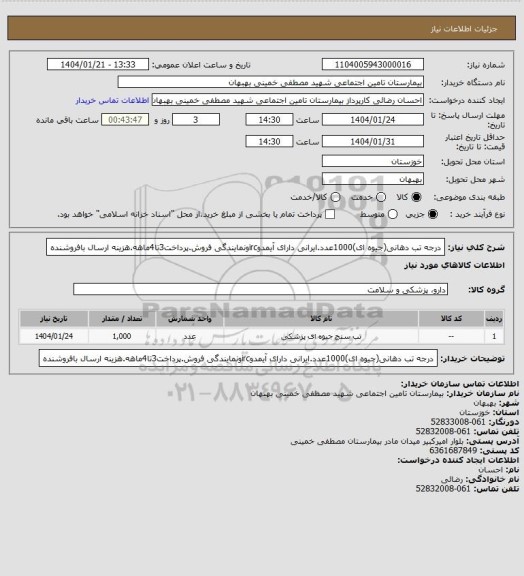
Task: Click the response deadline date 1404/01/24 field
Action: click(x=373, y=120)
